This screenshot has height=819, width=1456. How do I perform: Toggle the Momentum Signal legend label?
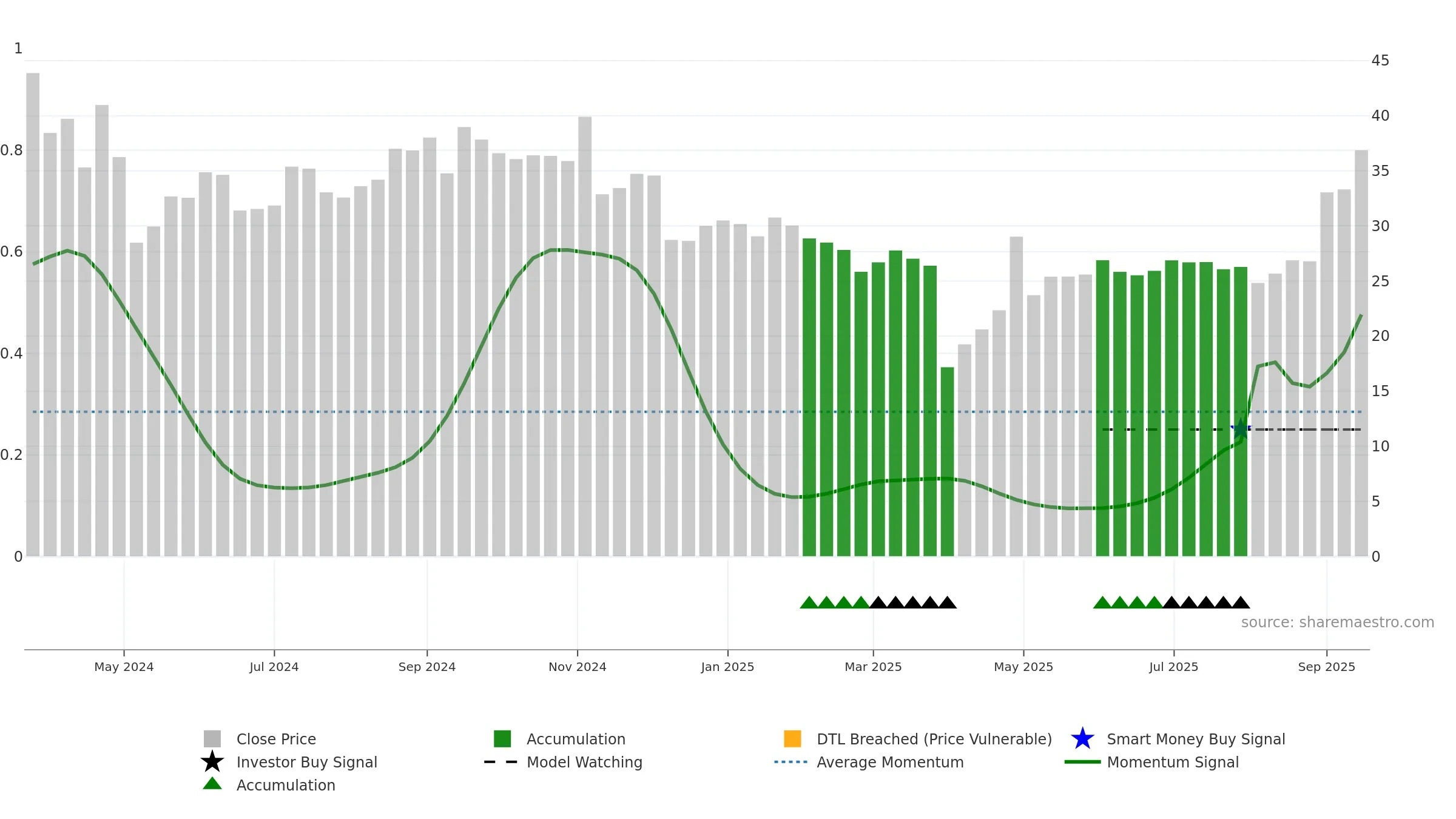[x=1173, y=762]
